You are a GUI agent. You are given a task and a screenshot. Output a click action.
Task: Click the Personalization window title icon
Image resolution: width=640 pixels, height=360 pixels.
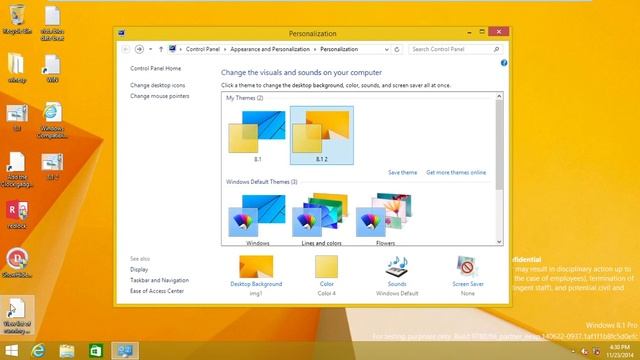click(x=122, y=33)
